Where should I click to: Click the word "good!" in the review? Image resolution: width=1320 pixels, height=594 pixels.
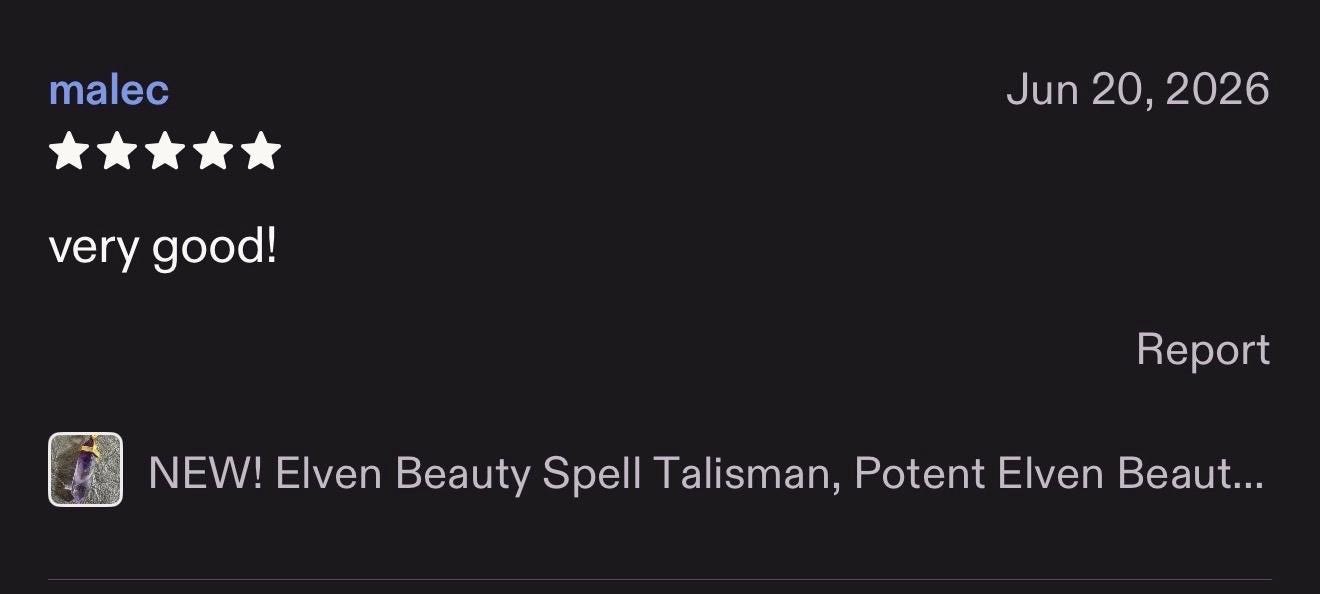(213, 247)
